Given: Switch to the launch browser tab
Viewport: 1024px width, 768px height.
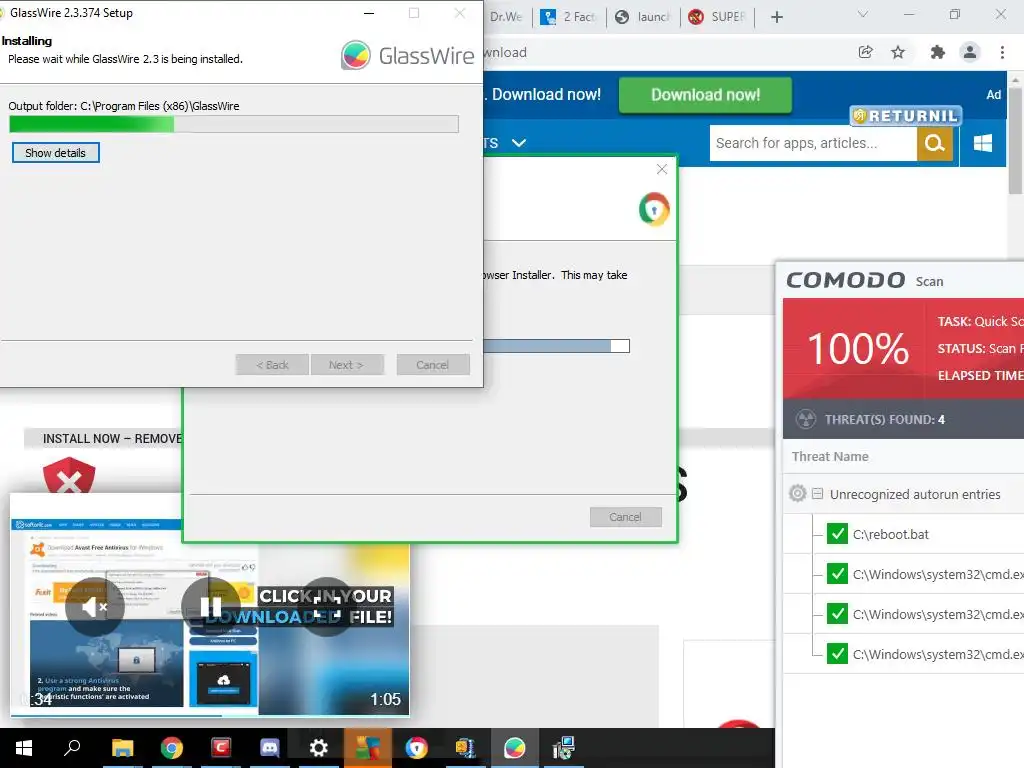Looking at the screenshot, I should (643, 17).
